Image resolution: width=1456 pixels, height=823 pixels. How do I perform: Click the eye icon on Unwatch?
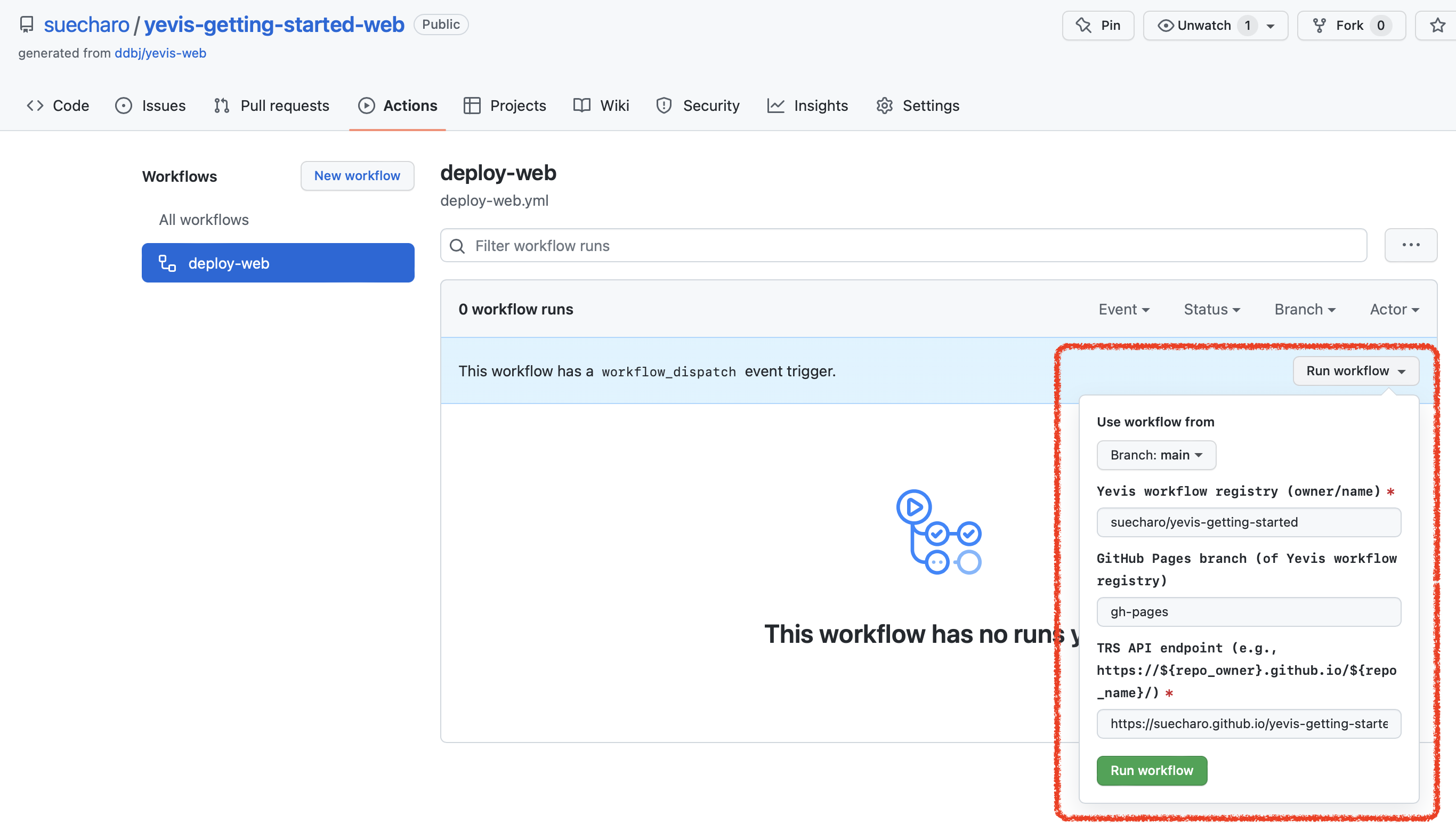pos(1165,26)
